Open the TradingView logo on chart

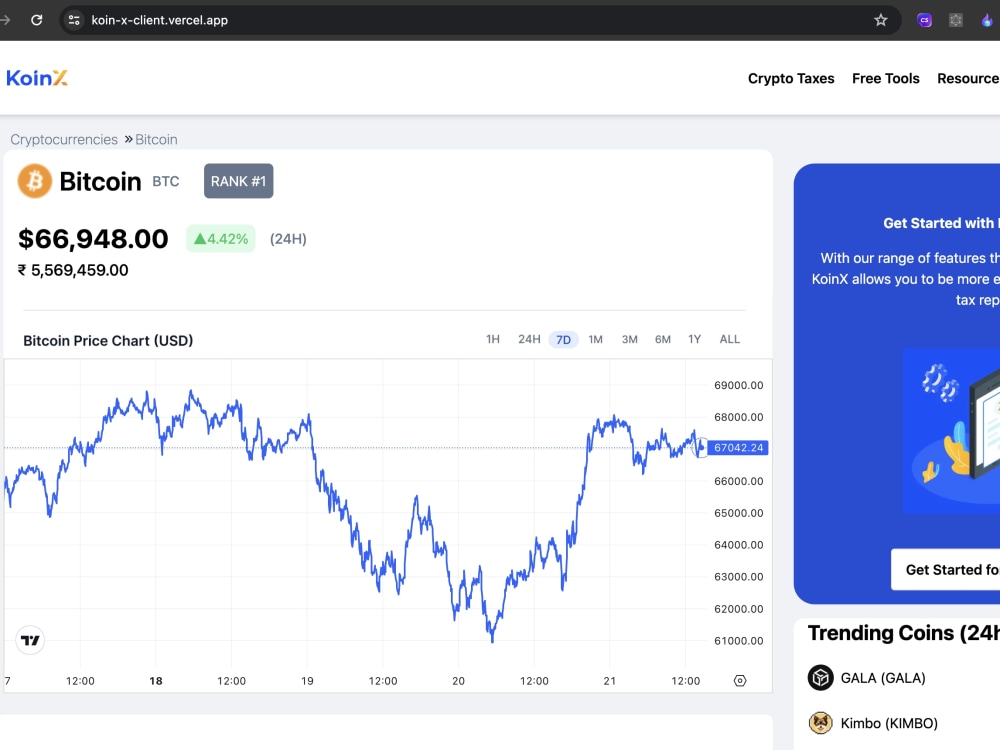point(30,640)
